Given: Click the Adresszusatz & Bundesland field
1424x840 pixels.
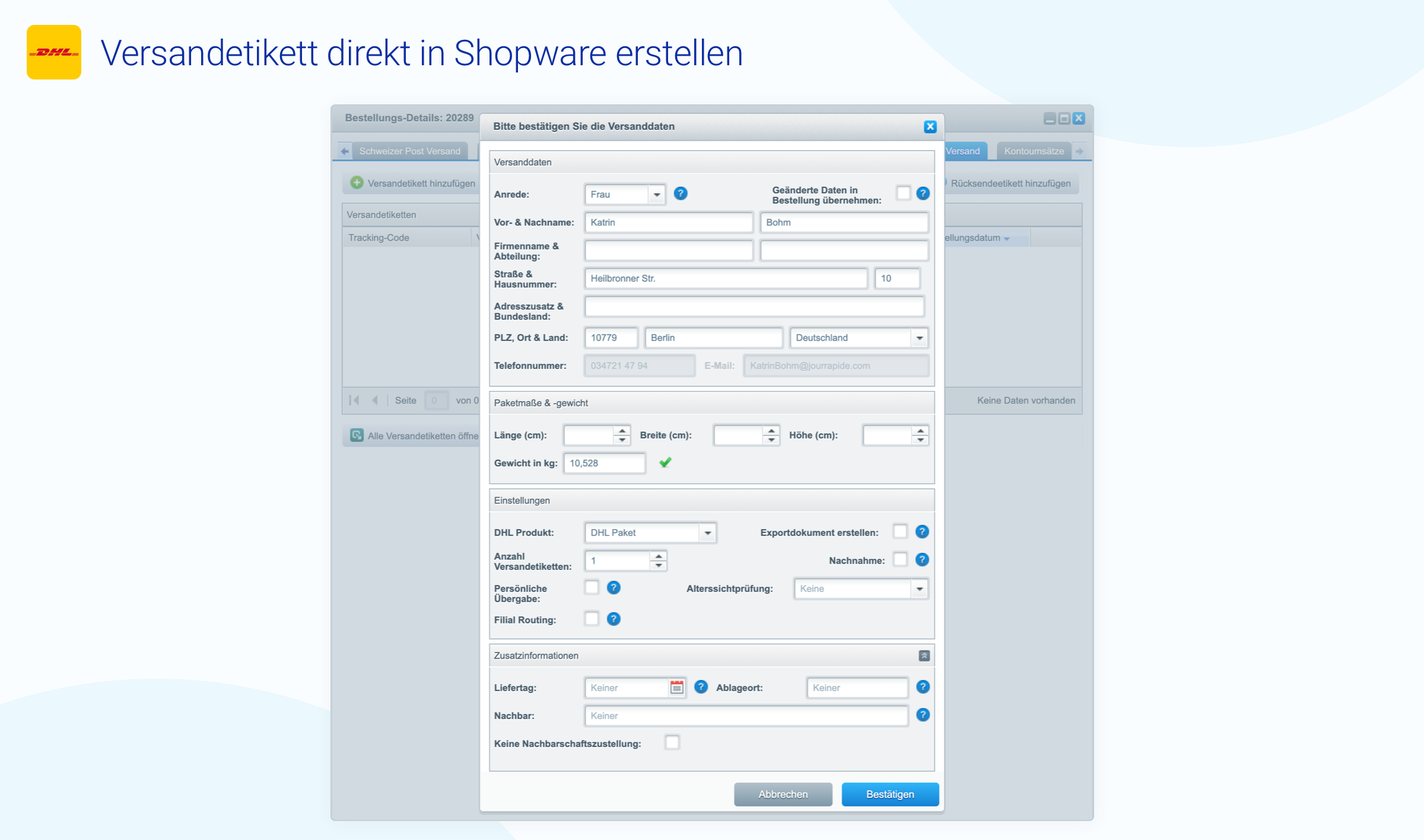Looking at the screenshot, I should click(755, 307).
